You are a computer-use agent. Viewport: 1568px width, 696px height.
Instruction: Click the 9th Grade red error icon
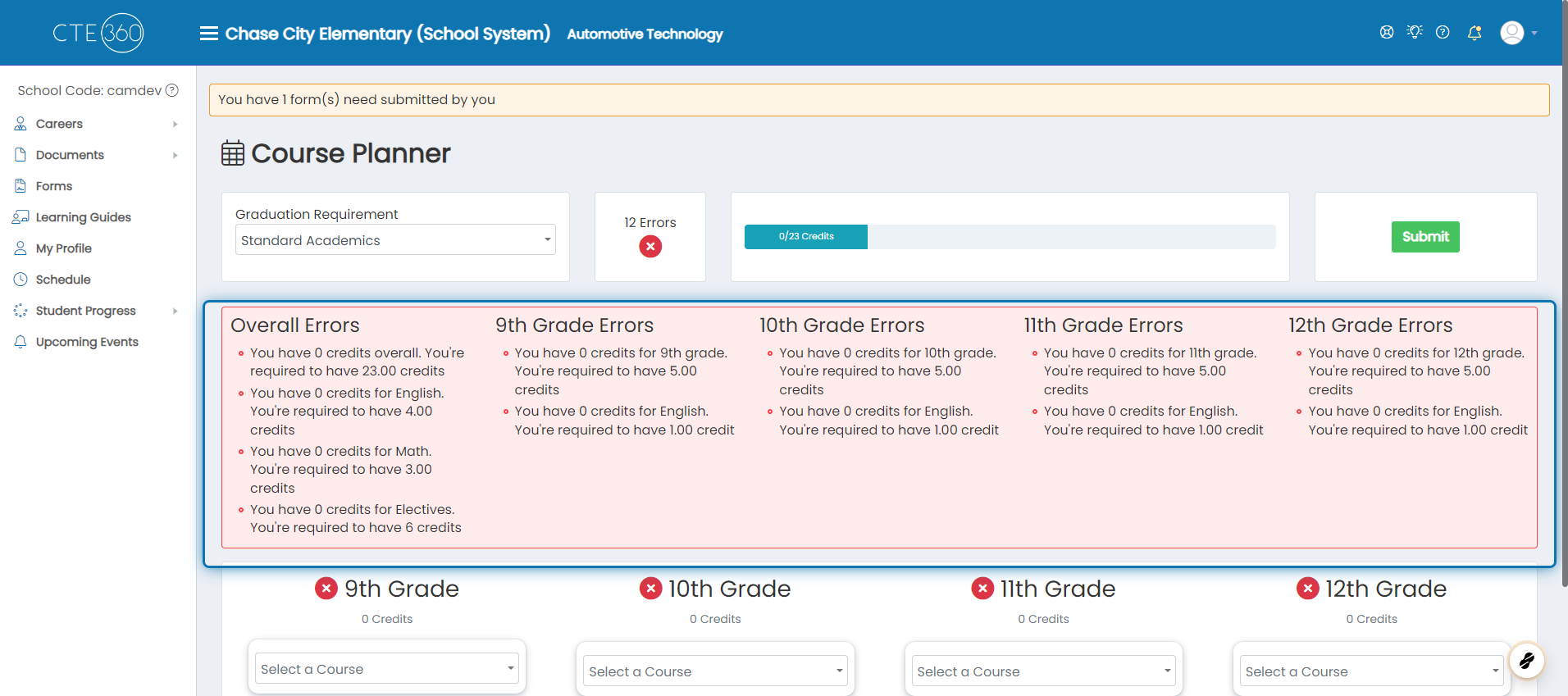(x=326, y=589)
